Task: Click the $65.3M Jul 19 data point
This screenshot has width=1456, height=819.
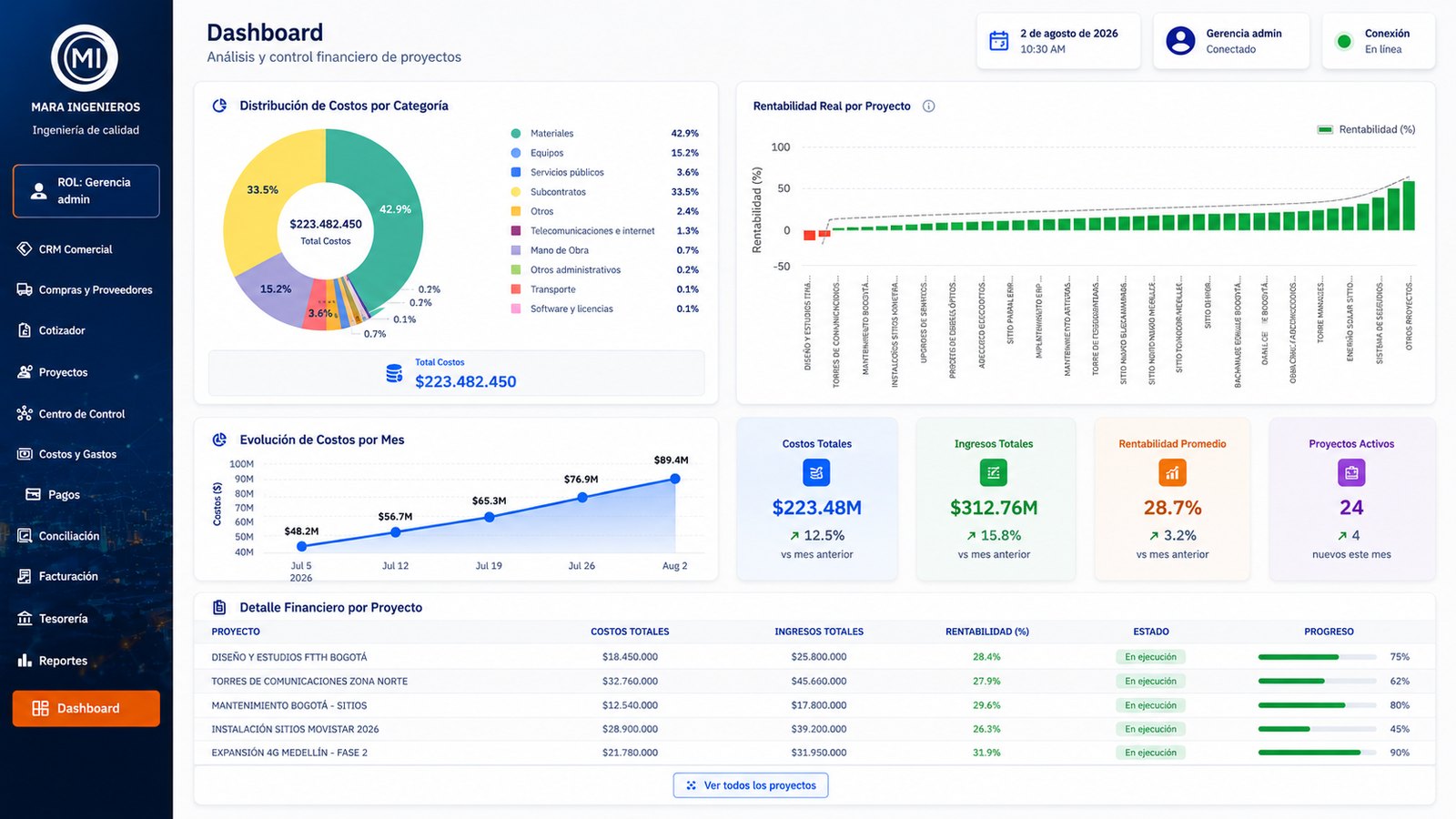Action: tap(490, 517)
